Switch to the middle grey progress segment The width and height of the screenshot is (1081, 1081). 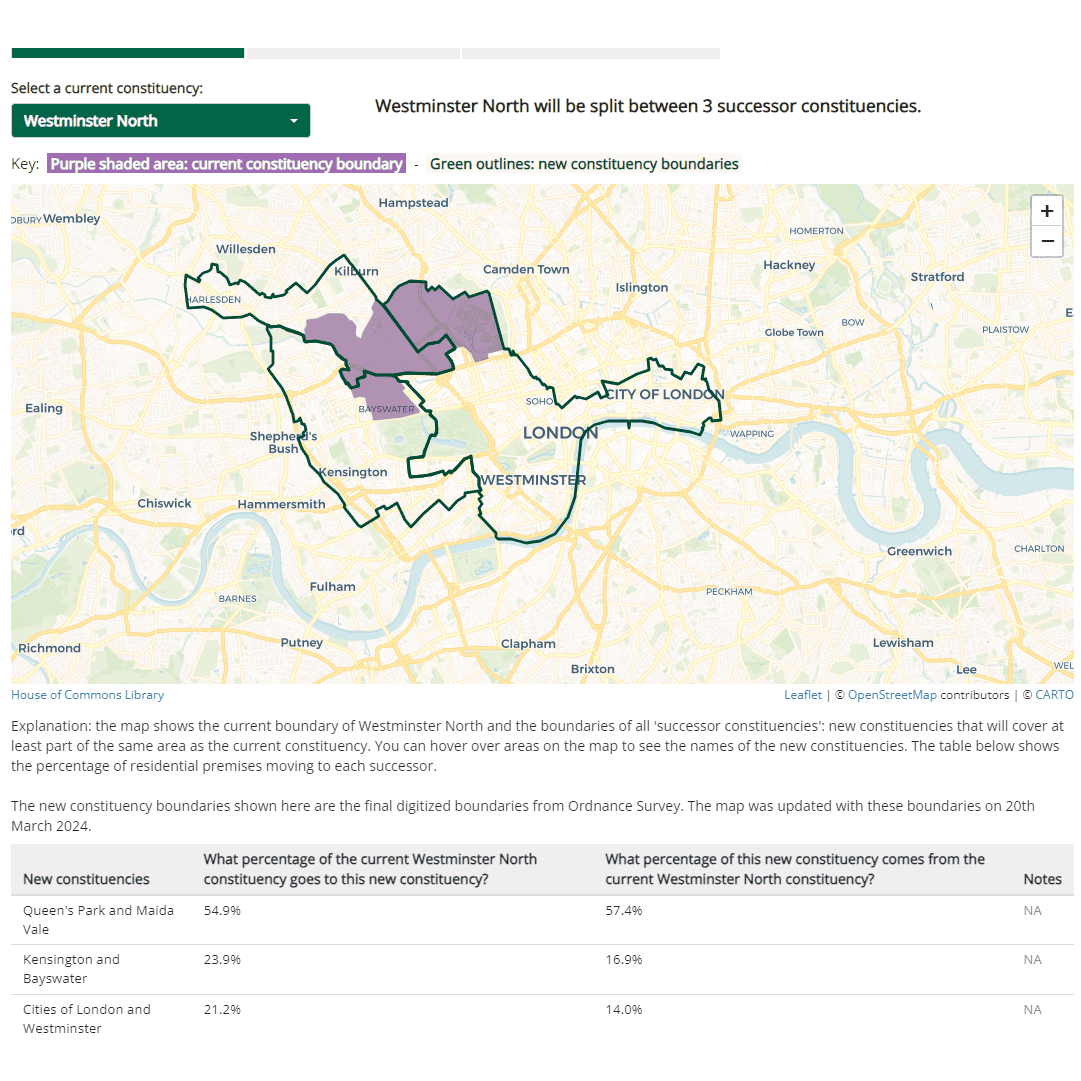point(353,53)
